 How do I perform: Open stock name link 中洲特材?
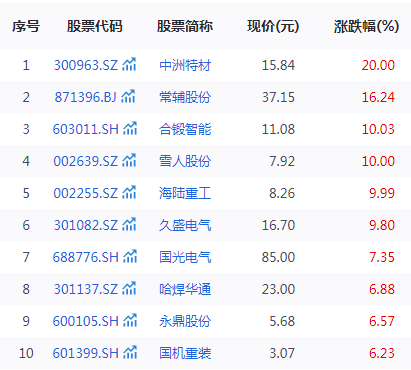[x=185, y=65]
